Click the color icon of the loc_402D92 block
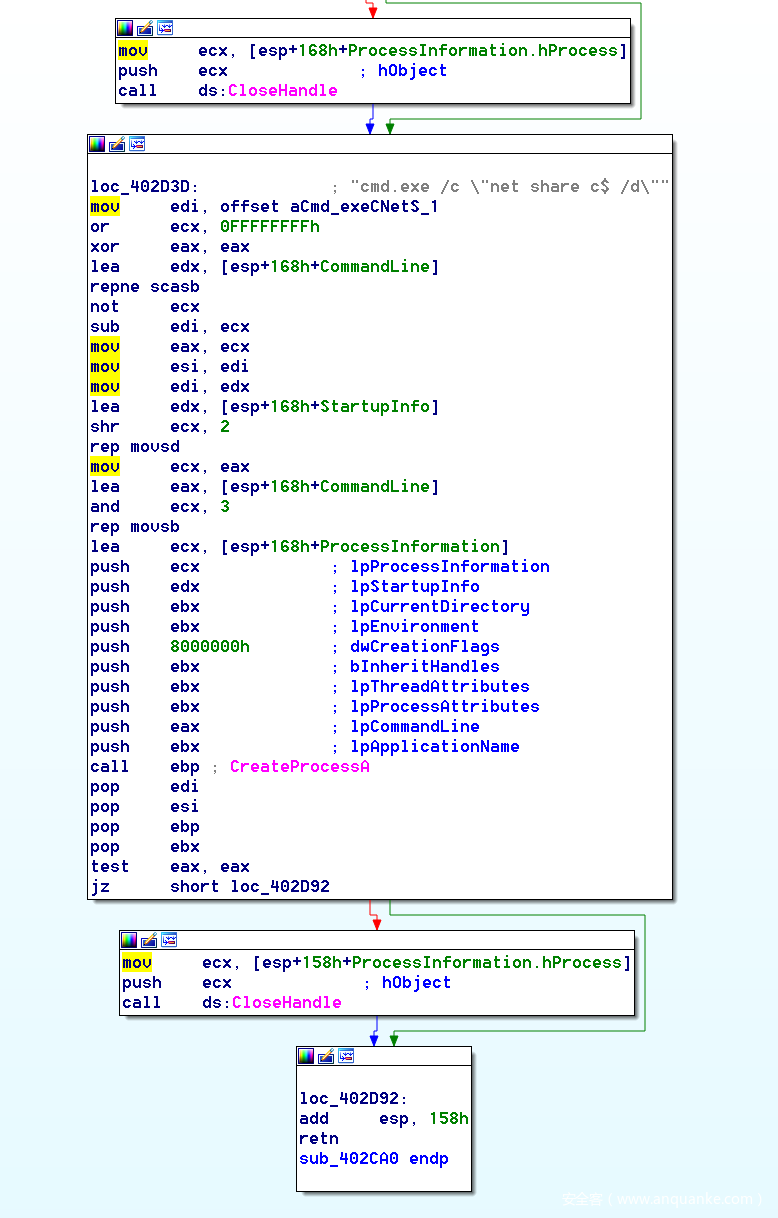Screen dimensions: 778x1218 pos(306,1056)
